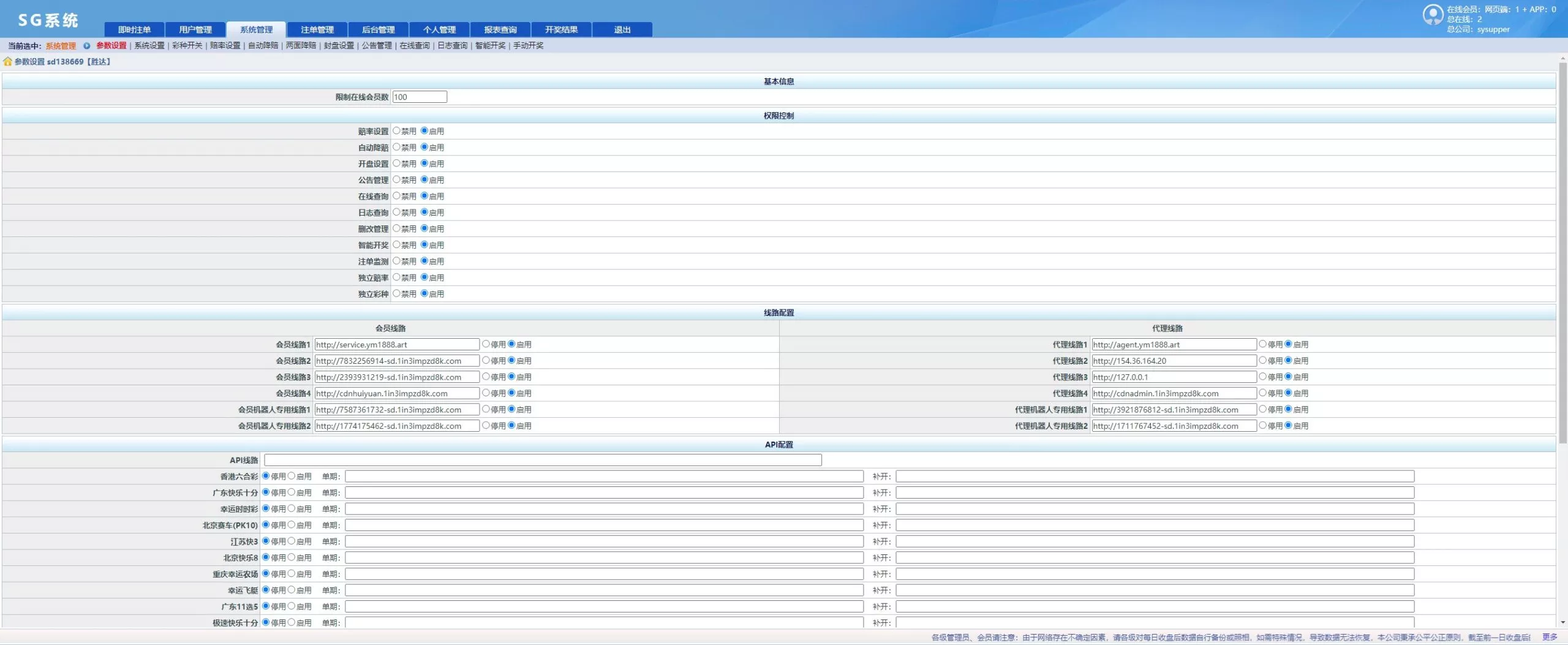Select 禁用 for 赔率设置
Viewport: 1568px width, 645px height.
click(x=396, y=131)
